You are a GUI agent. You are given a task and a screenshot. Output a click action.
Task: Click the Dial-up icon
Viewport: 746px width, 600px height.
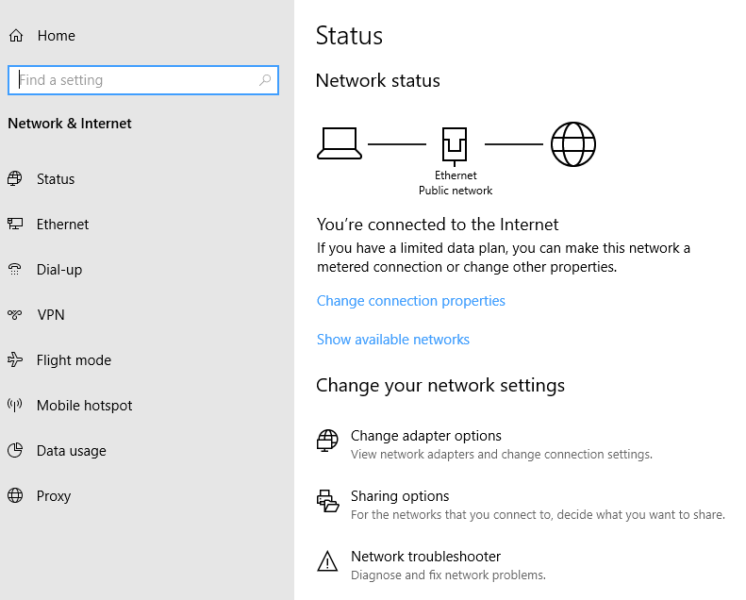(x=15, y=270)
